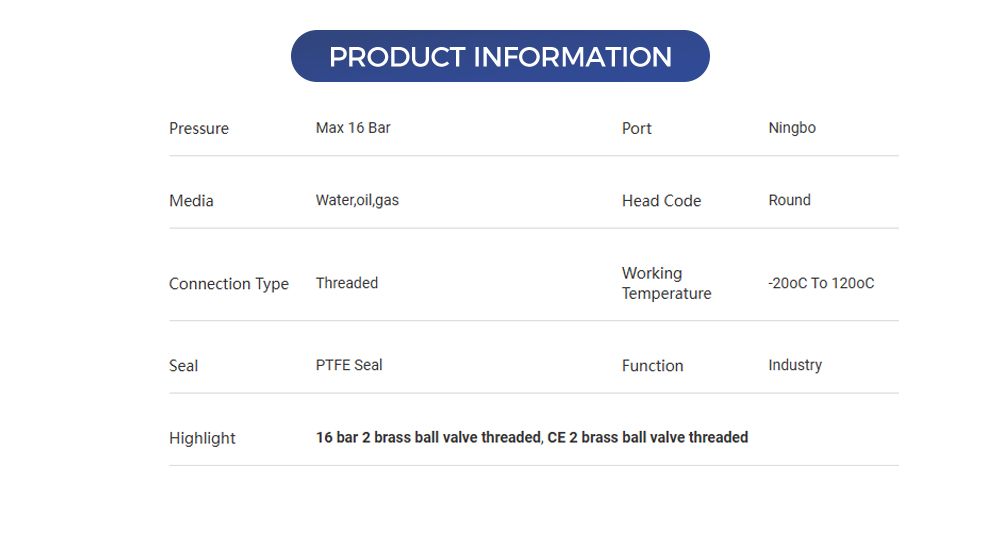Viewport: 1000px width, 536px height.
Task: Select the Seal label
Action: click(184, 366)
